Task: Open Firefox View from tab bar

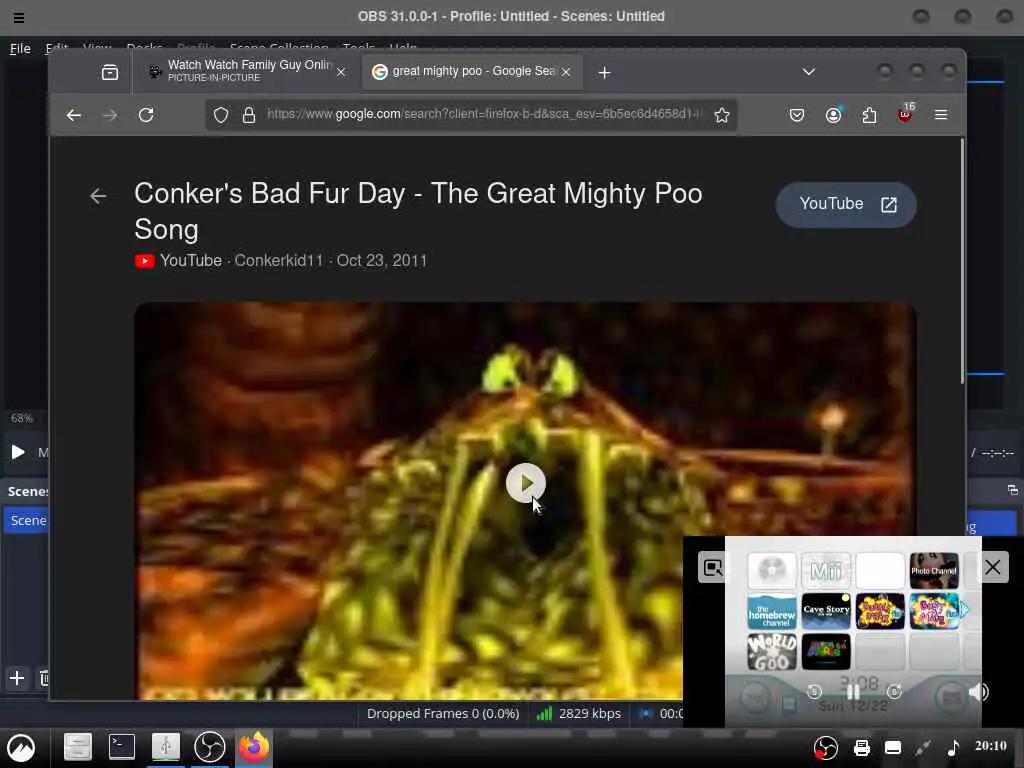Action: coord(110,72)
